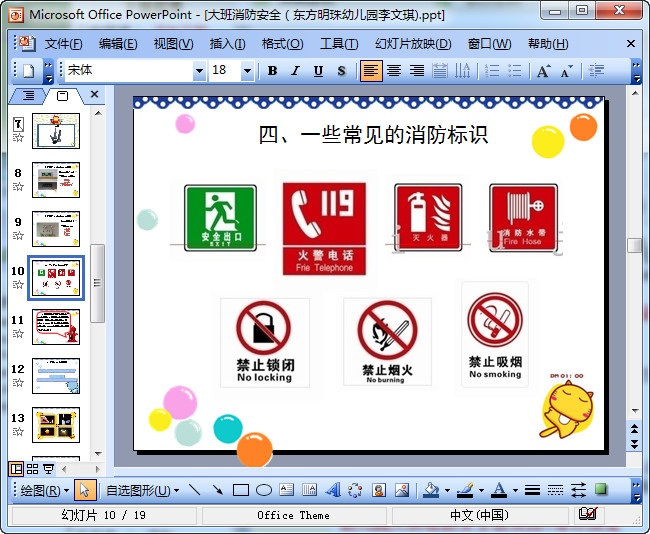Open the font name dropdown arrow
The width and height of the screenshot is (650, 534).
[x=199, y=71]
